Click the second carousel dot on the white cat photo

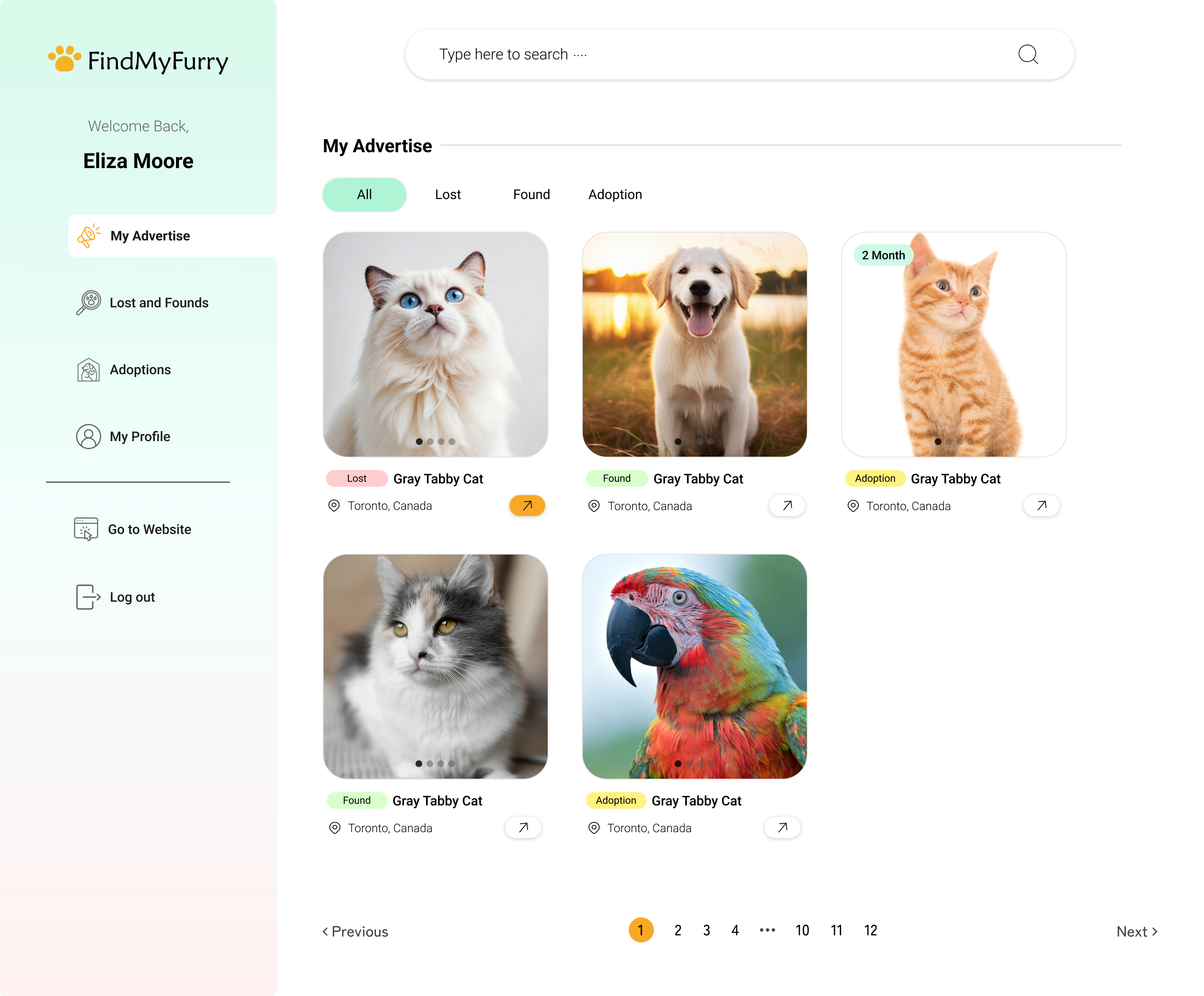click(x=430, y=442)
